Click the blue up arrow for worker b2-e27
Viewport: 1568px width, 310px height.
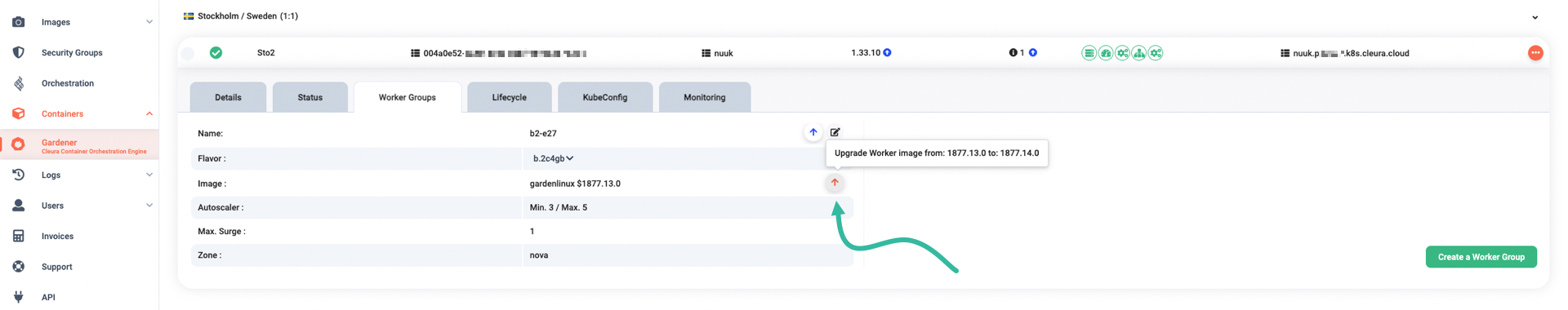point(813,132)
